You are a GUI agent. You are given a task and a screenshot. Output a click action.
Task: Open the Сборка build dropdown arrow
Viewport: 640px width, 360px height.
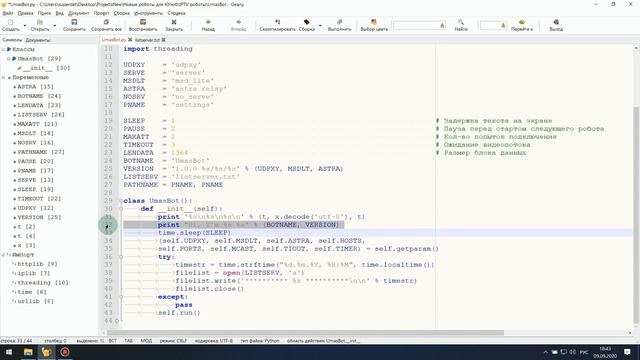(320, 25)
